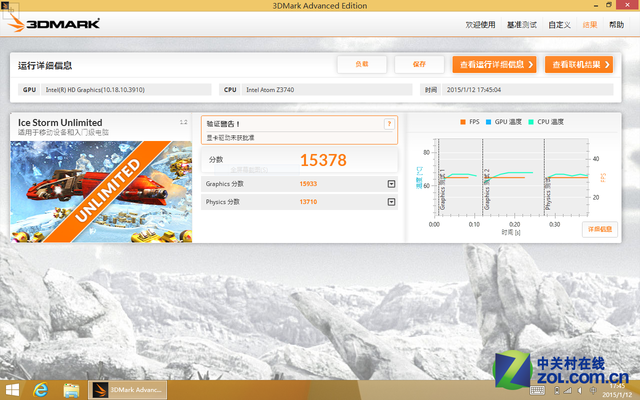Click the Physics test chart segment

pyautogui.click(x=566, y=177)
